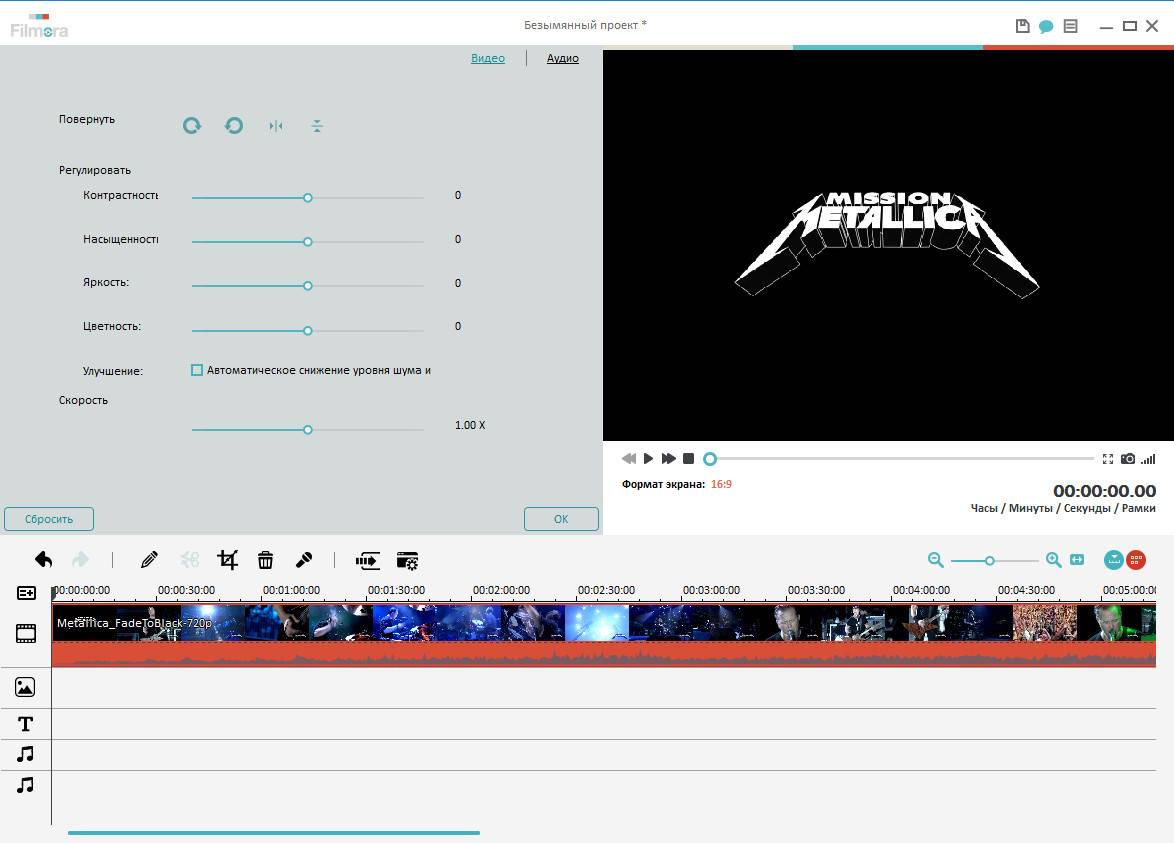Select the picture-in-picture track icon

click(x=25, y=687)
